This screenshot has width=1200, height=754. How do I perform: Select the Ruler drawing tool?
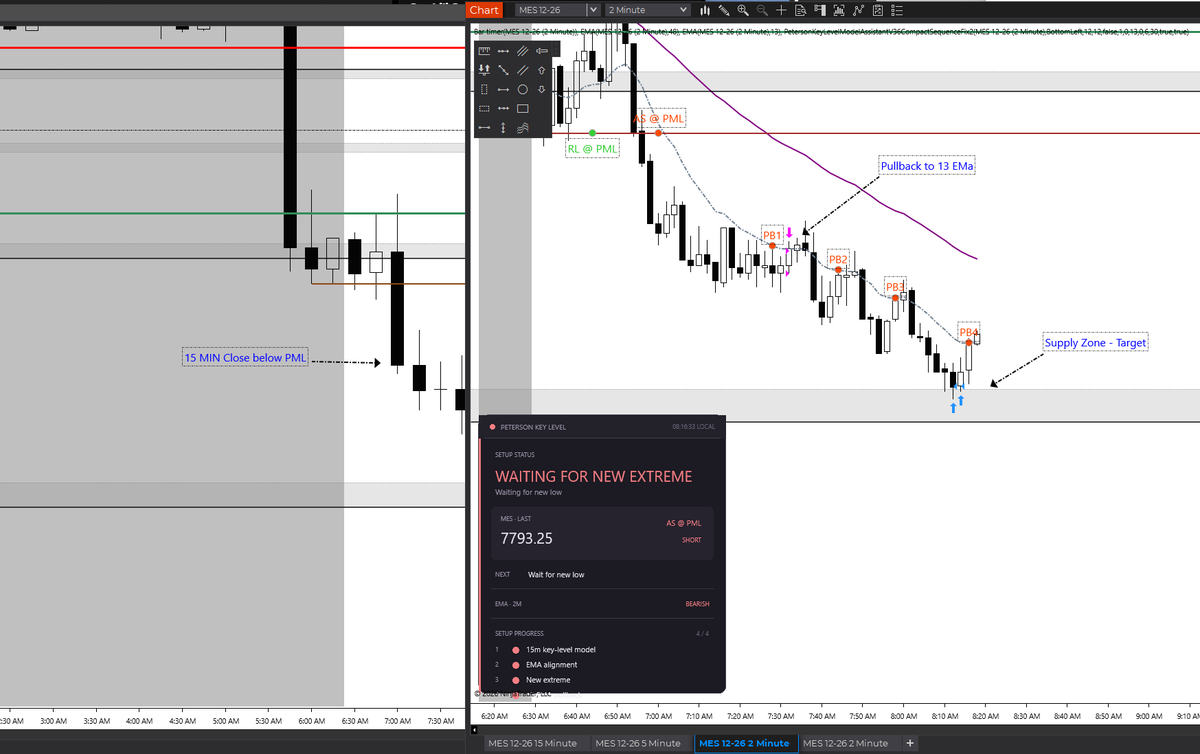(x=484, y=50)
